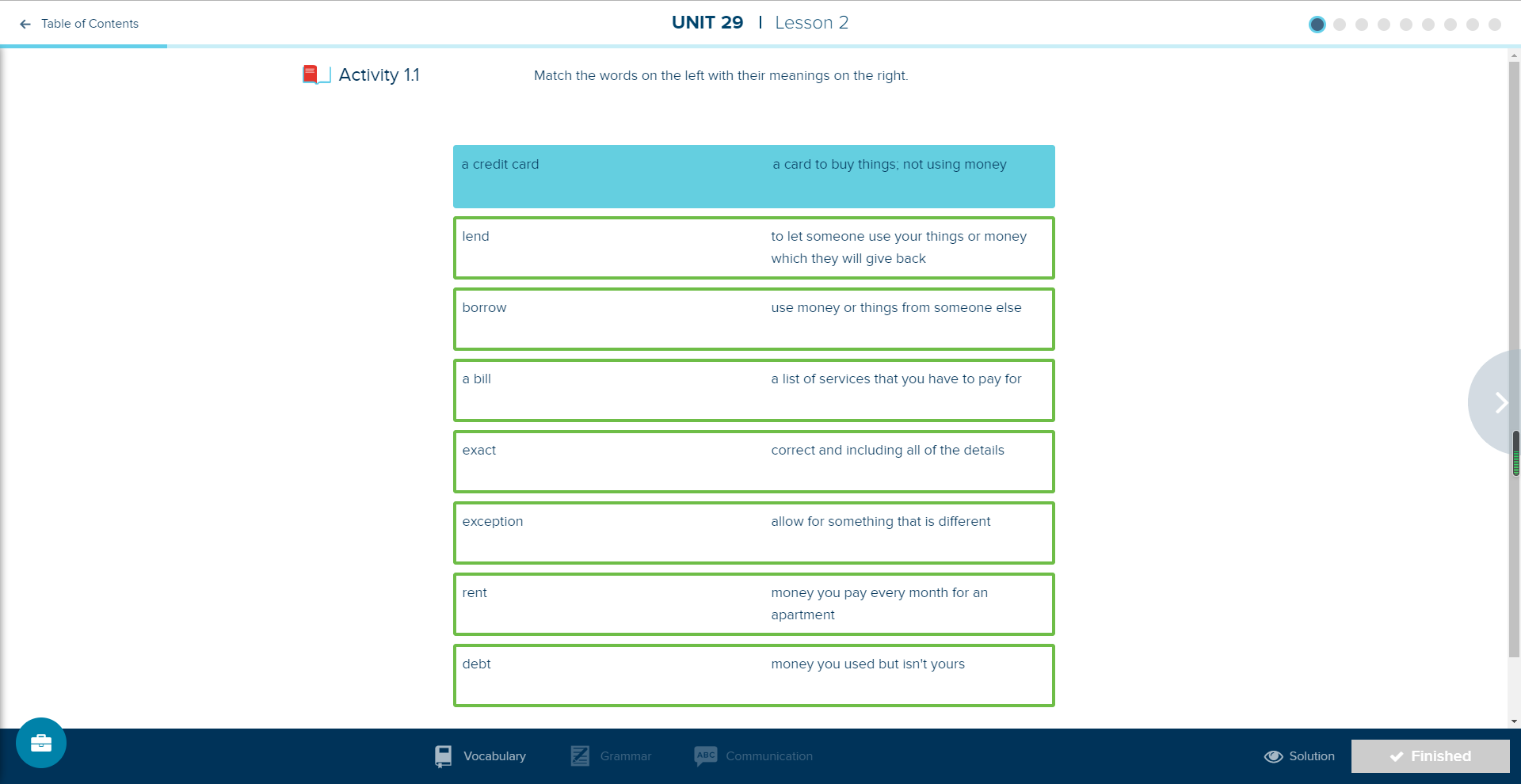Select the first filled progress dot
Image resolution: width=1521 pixels, height=784 pixels.
click(x=1317, y=25)
